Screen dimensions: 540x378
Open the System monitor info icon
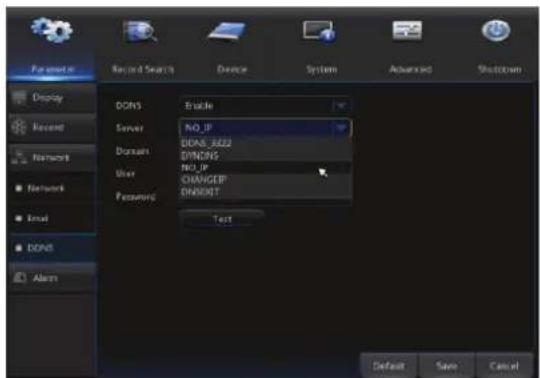coord(319,32)
